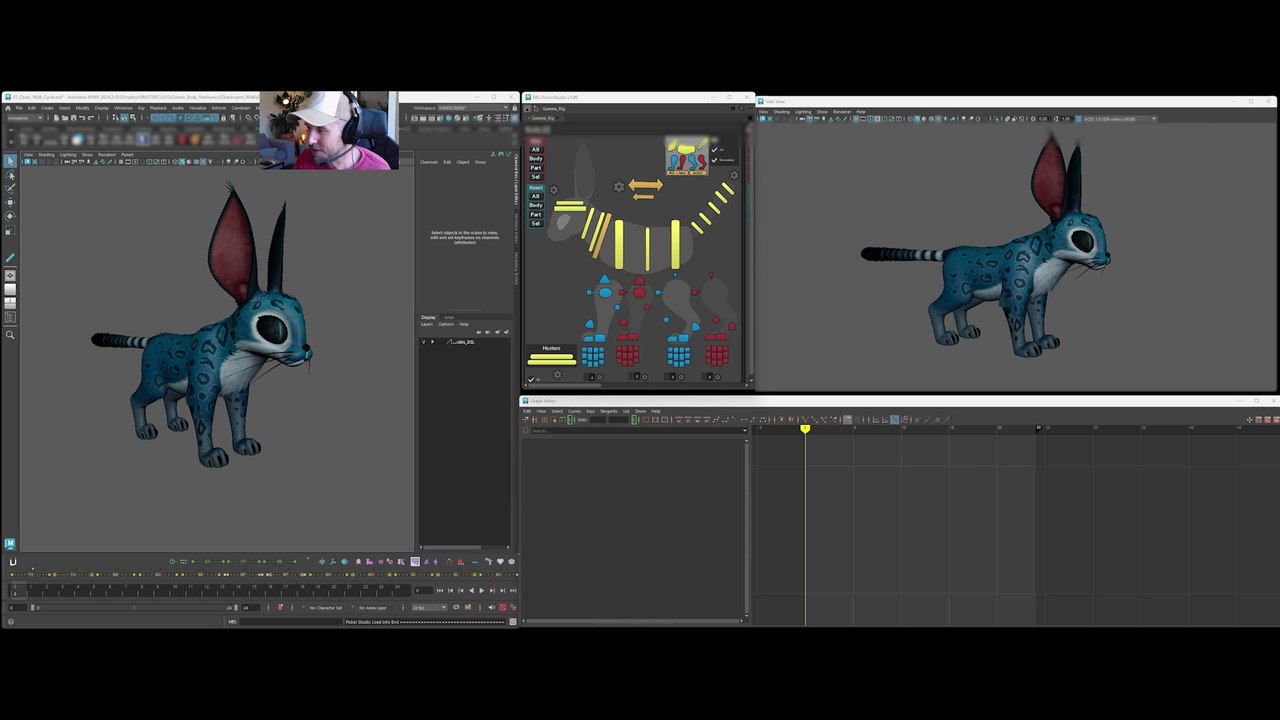This screenshot has width=1280, height=720.
Task: Click the Masters label button in picker
Action: 551,348
